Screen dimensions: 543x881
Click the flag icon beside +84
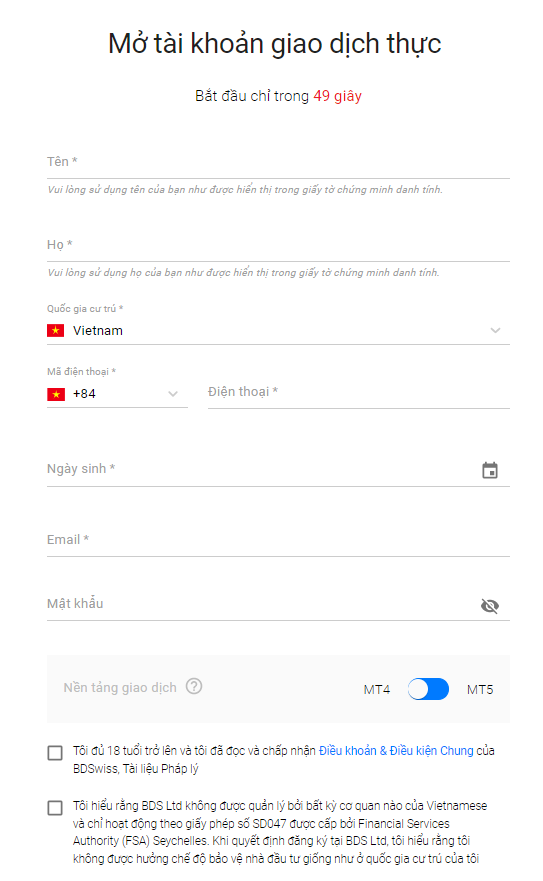point(56,394)
